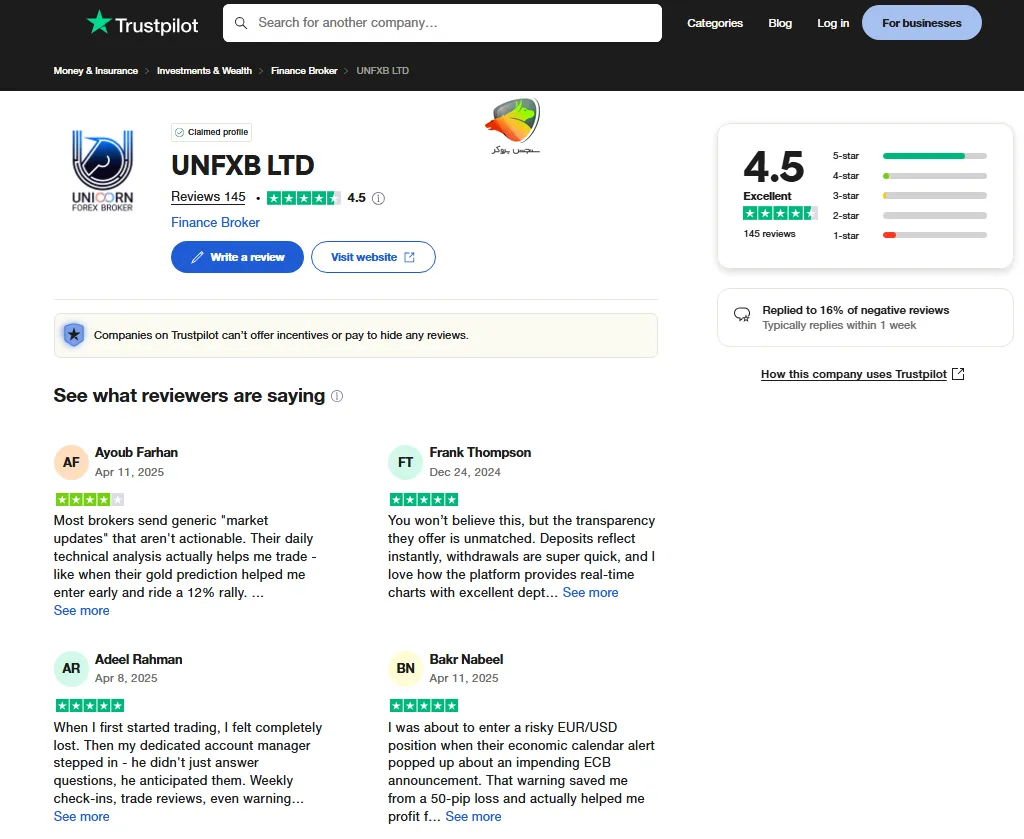The image size is (1024, 839).
Task: Click the speech-bubble icon near reply statistics
Action: click(741, 314)
